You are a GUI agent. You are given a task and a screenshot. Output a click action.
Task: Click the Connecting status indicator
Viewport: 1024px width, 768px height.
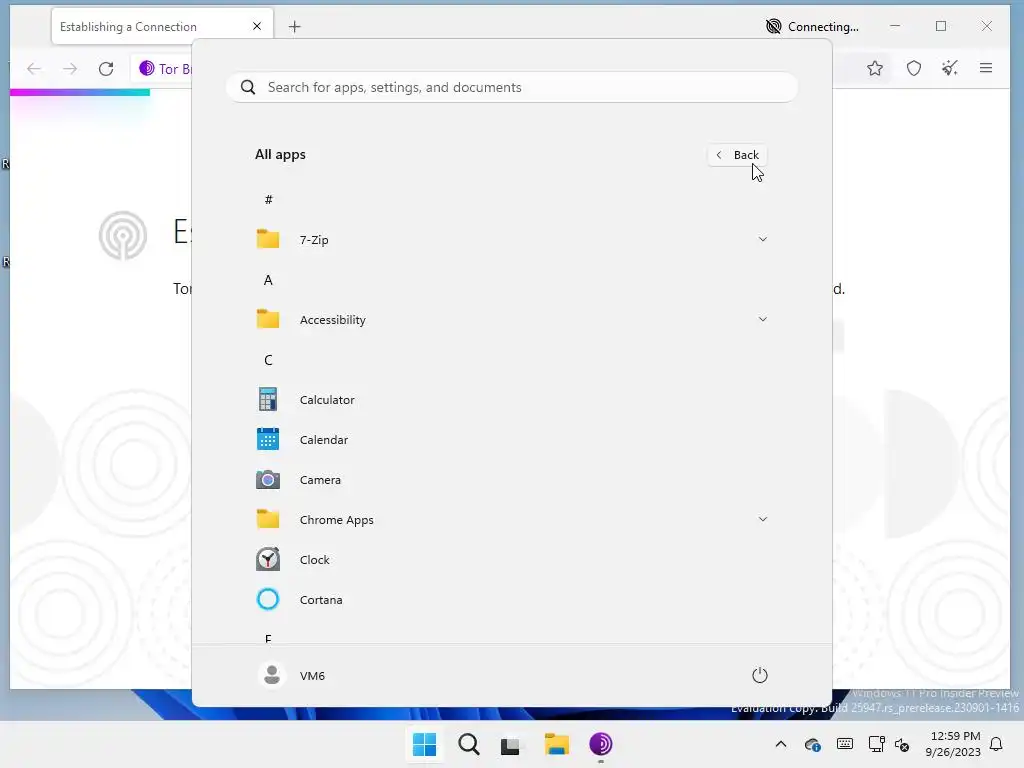[812, 27]
